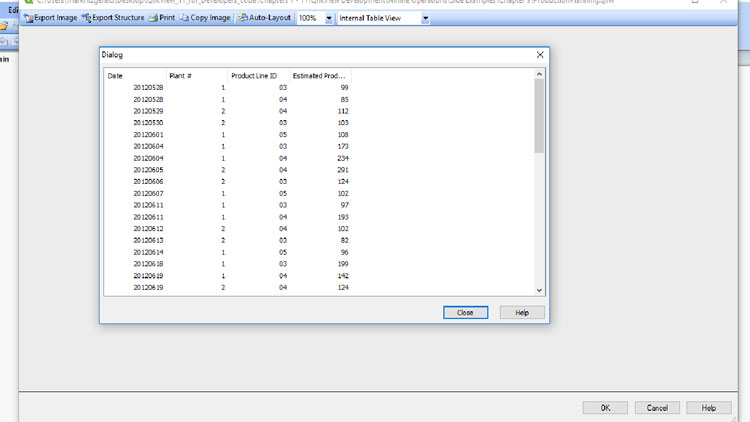This screenshot has width=750, height=422.
Task: Click the Product Line ID column header
Action: point(258,76)
